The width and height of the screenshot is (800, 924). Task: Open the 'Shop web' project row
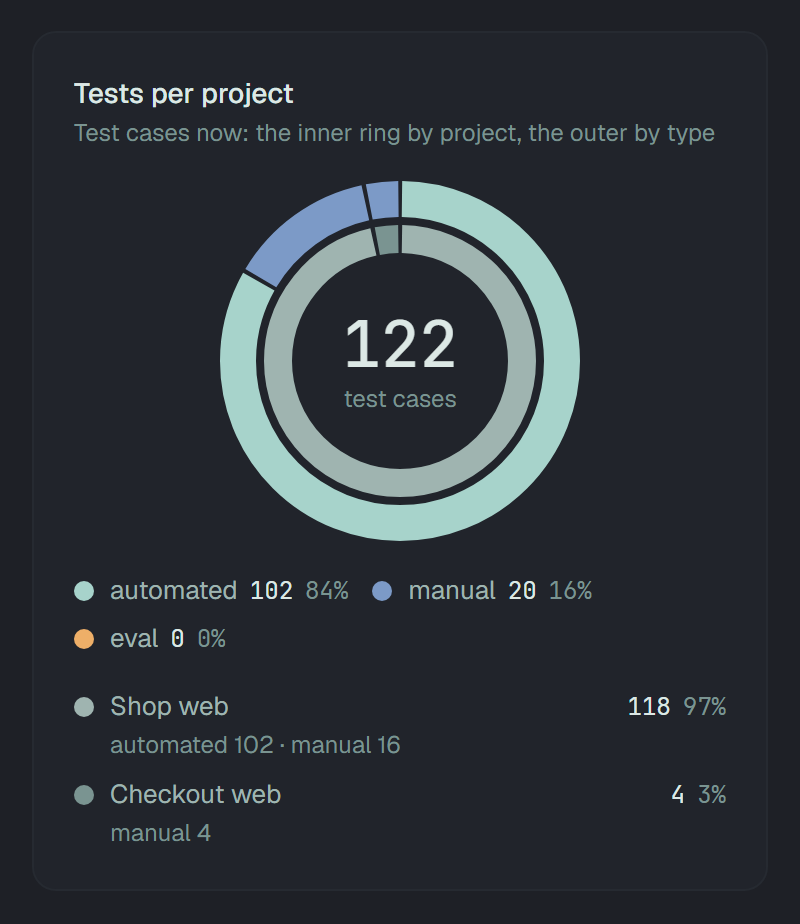click(x=400, y=725)
